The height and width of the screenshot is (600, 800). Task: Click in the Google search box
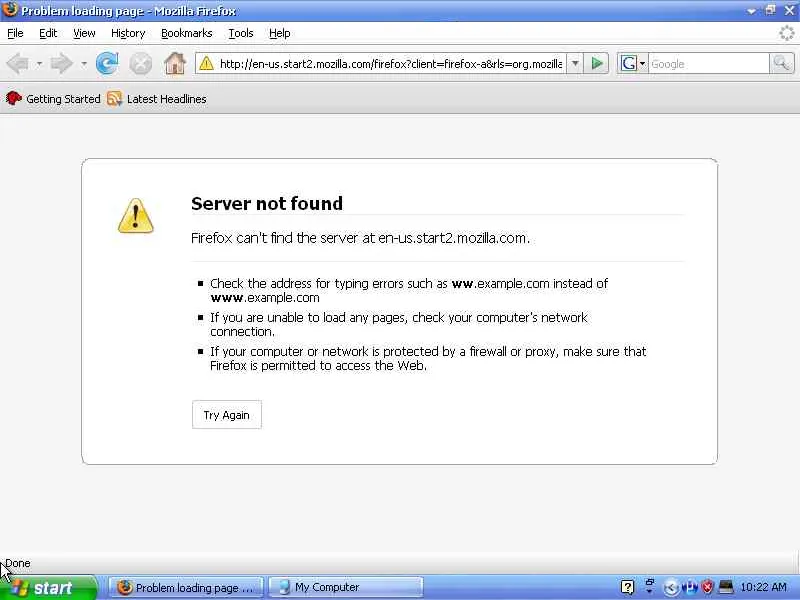(709, 64)
